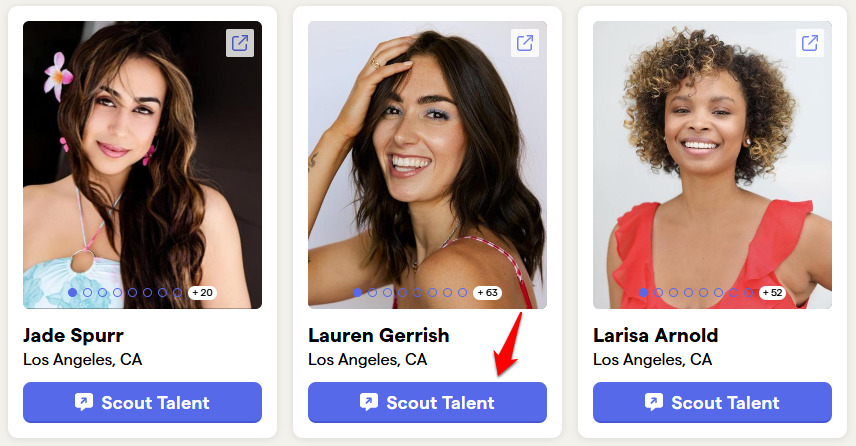This screenshot has width=856, height=446.
Task: Open Jade Spurr's profile in new tab icon
Action: (x=240, y=43)
